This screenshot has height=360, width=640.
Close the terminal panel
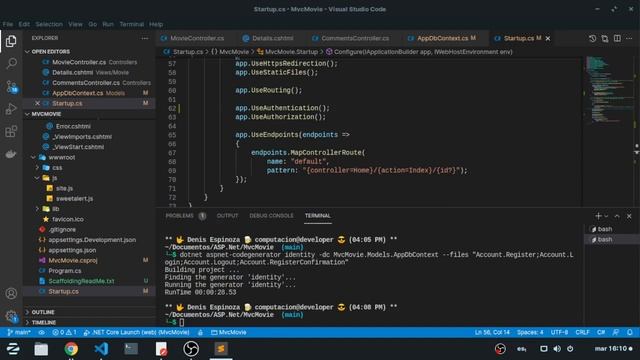(629, 216)
